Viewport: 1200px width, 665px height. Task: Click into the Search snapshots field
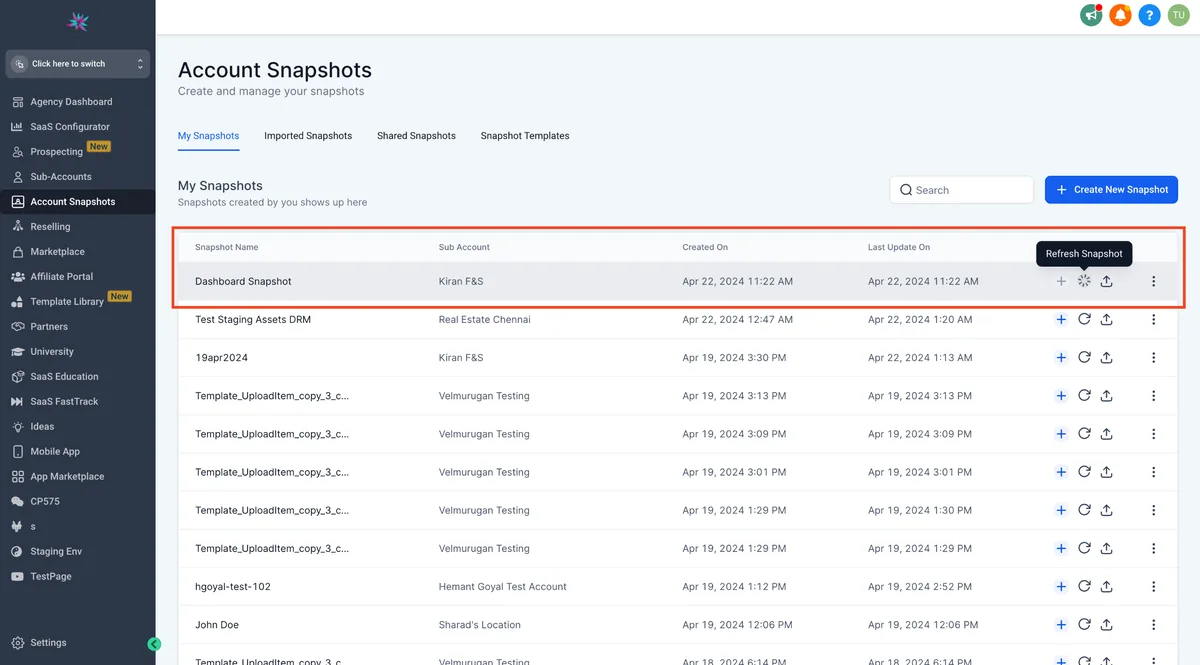pos(961,190)
